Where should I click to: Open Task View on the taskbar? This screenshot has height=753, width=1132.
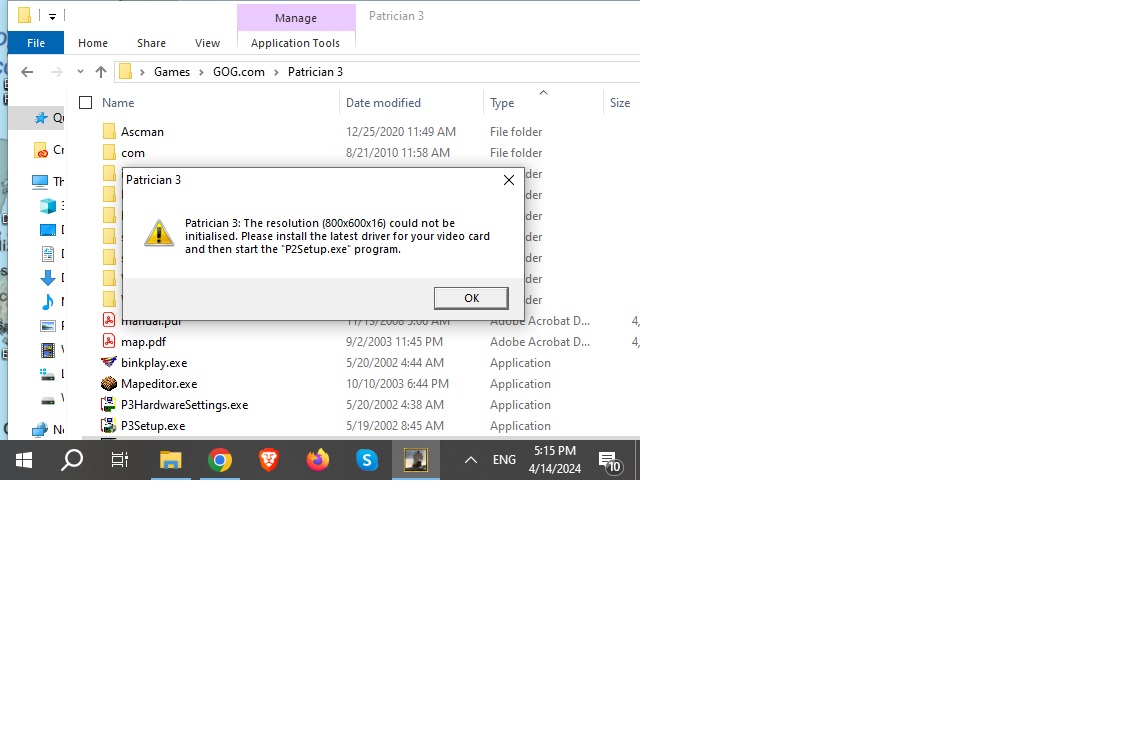click(120, 460)
